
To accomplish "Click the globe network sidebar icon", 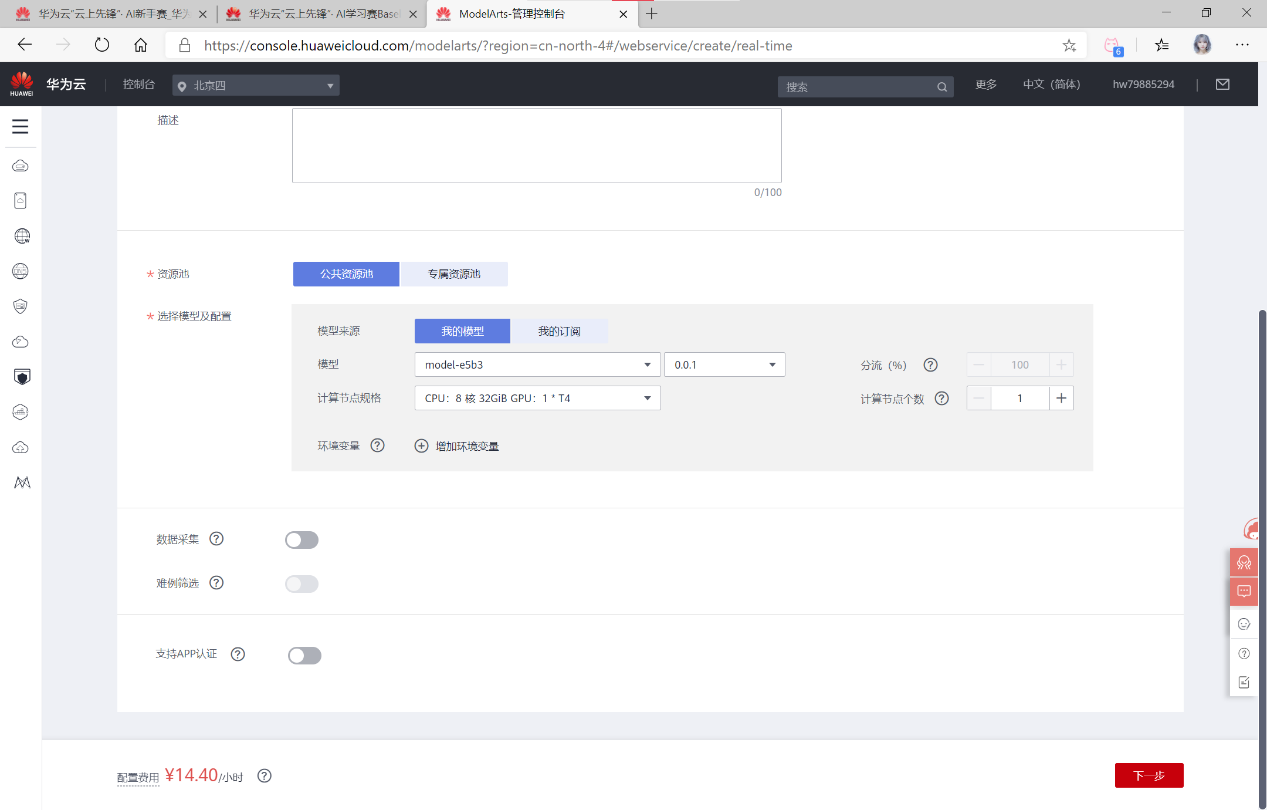I will pyautogui.click(x=21, y=236).
